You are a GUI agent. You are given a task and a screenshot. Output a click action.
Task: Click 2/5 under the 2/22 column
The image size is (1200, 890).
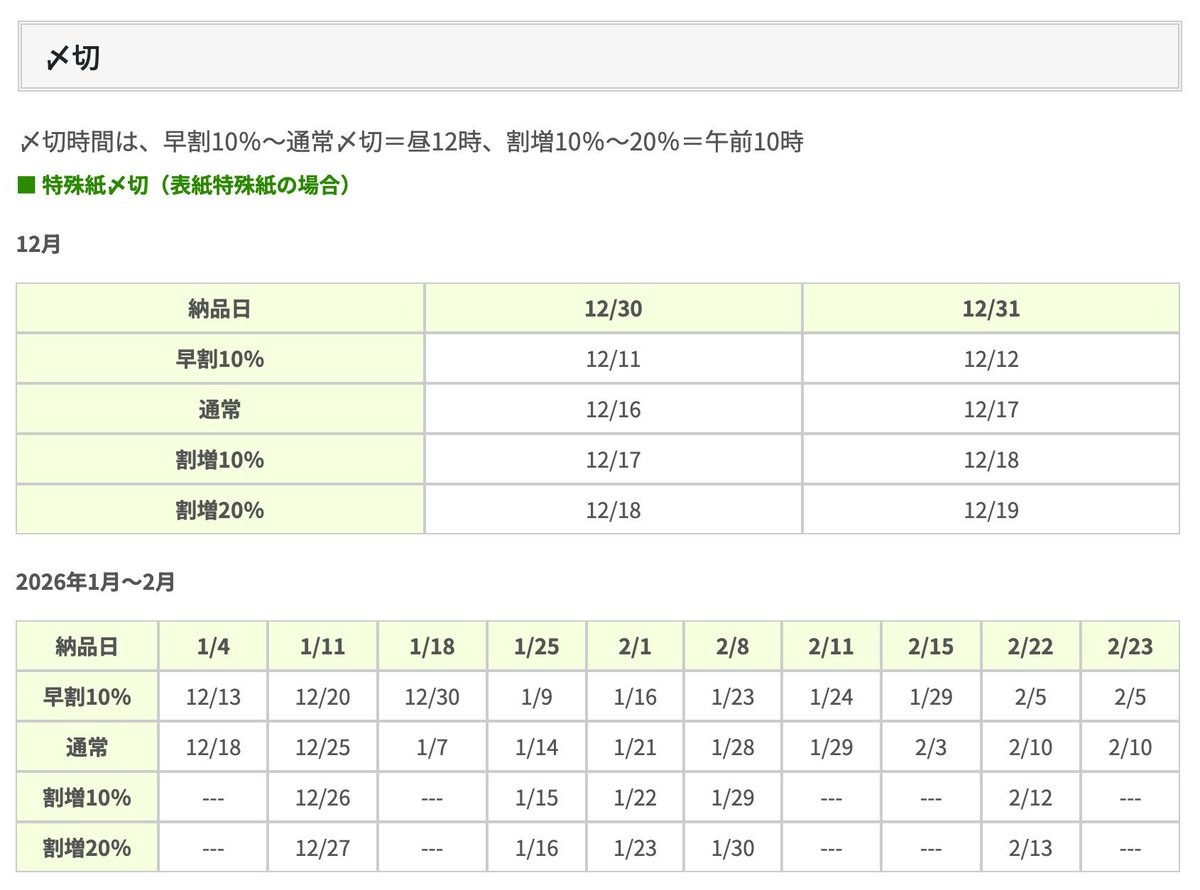click(1030, 697)
